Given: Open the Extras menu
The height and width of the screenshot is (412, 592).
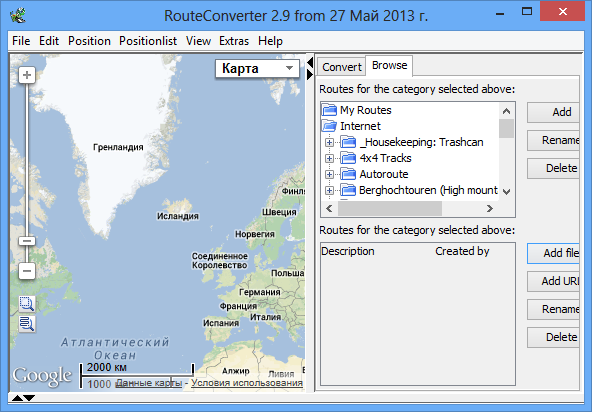Looking at the screenshot, I should click(234, 41).
